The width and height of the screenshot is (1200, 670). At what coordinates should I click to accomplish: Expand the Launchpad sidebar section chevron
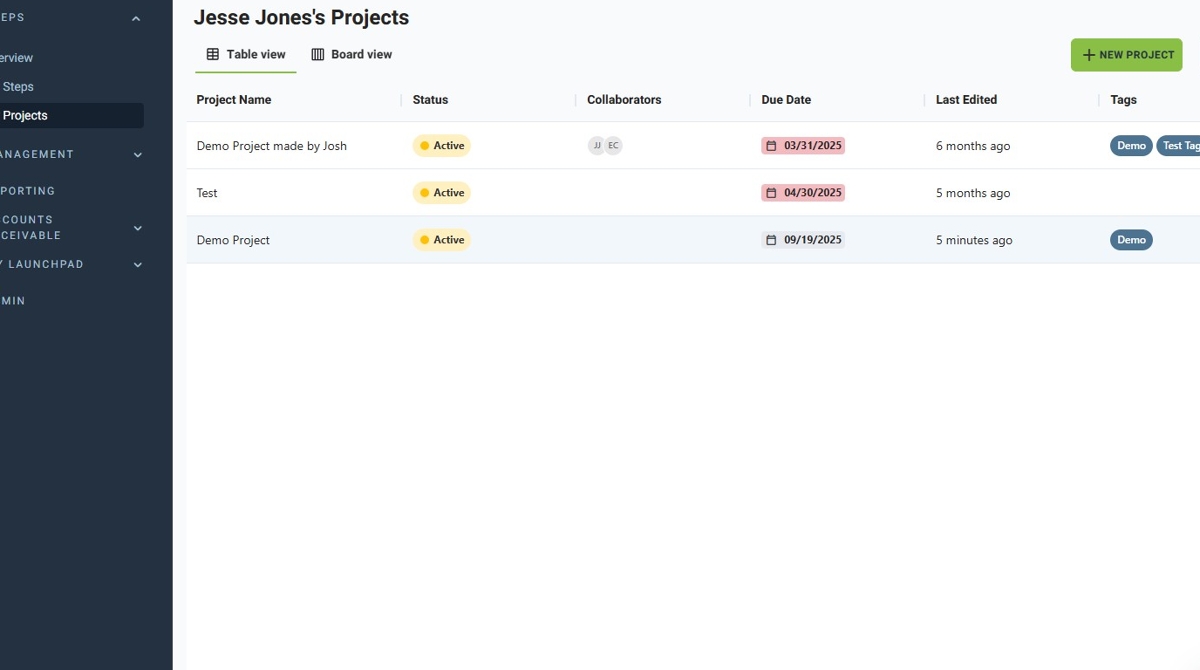(138, 265)
